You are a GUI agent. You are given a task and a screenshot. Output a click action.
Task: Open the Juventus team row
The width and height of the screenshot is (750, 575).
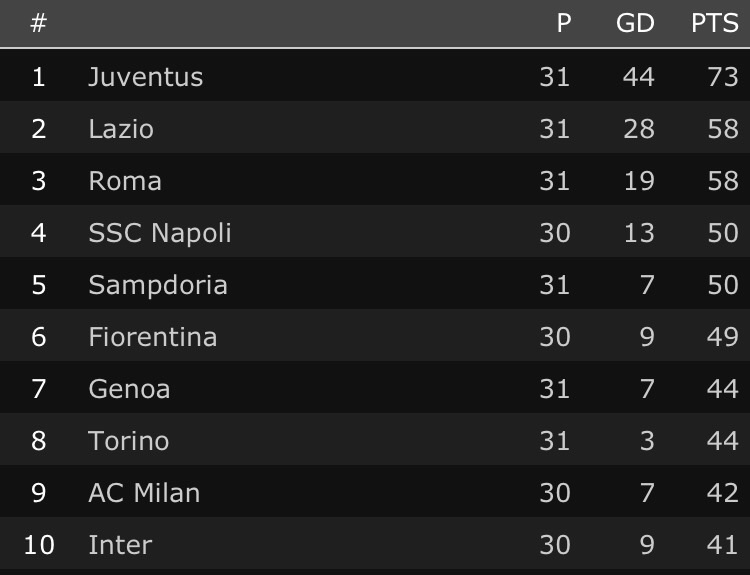[146, 77]
